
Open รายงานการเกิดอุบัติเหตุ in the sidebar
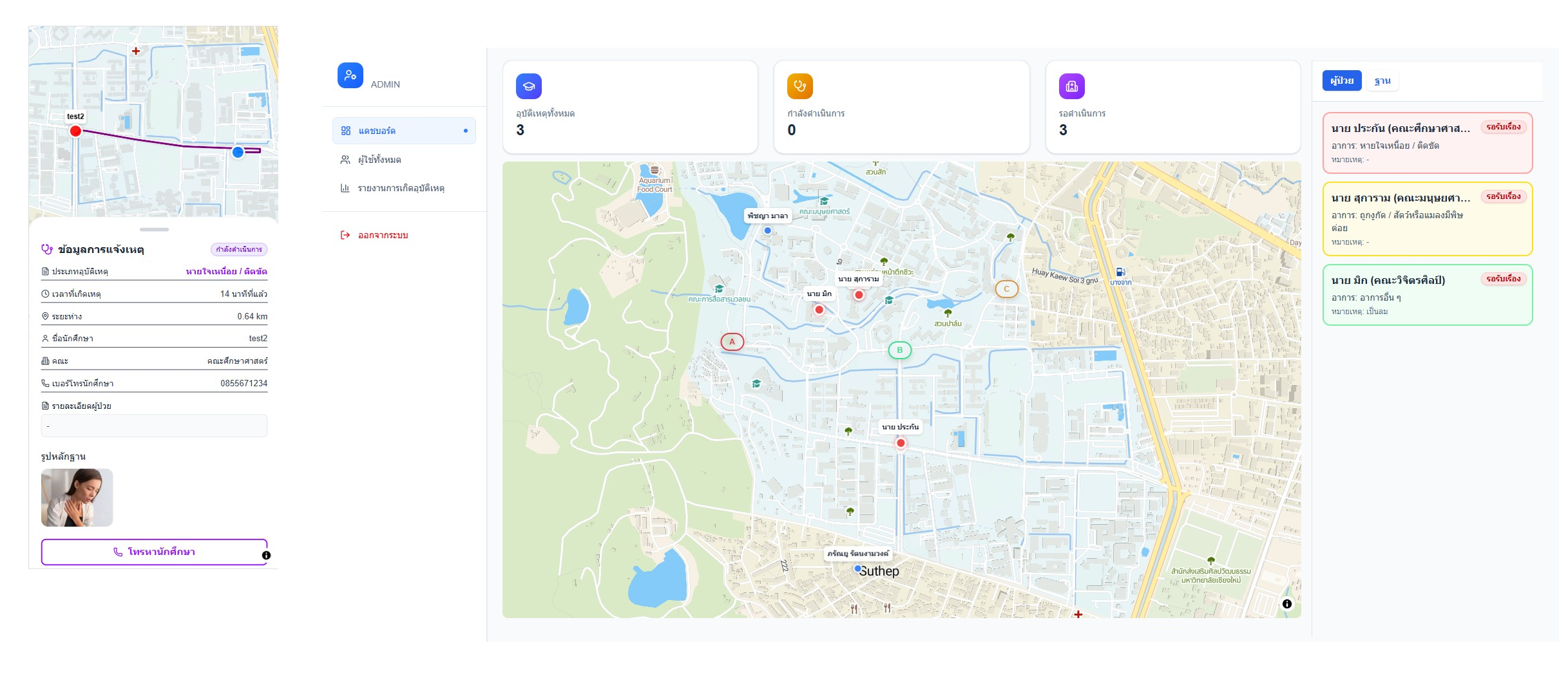pyautogui.click(x=401, y=188)
